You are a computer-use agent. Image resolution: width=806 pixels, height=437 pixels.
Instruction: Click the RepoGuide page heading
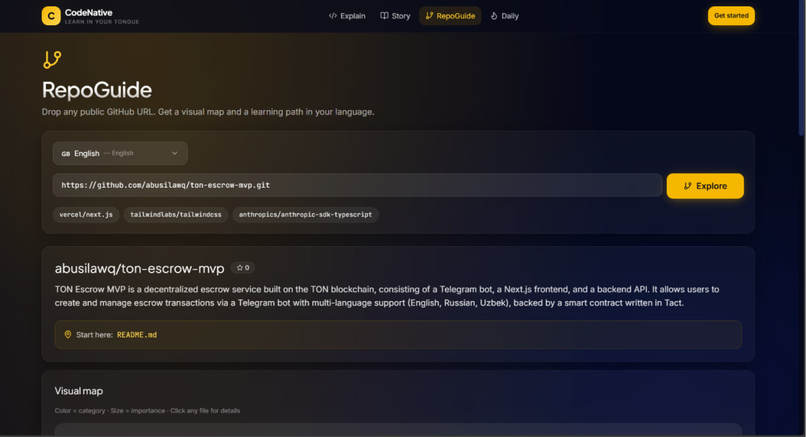97,90
